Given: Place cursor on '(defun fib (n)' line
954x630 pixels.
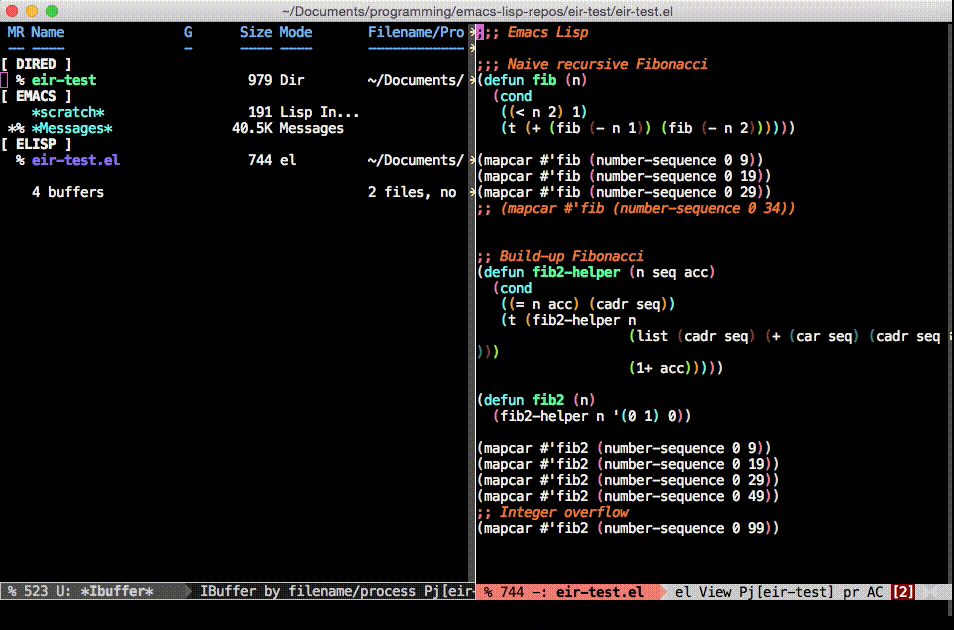Looking at the screenshot, I should pos(532,80).
